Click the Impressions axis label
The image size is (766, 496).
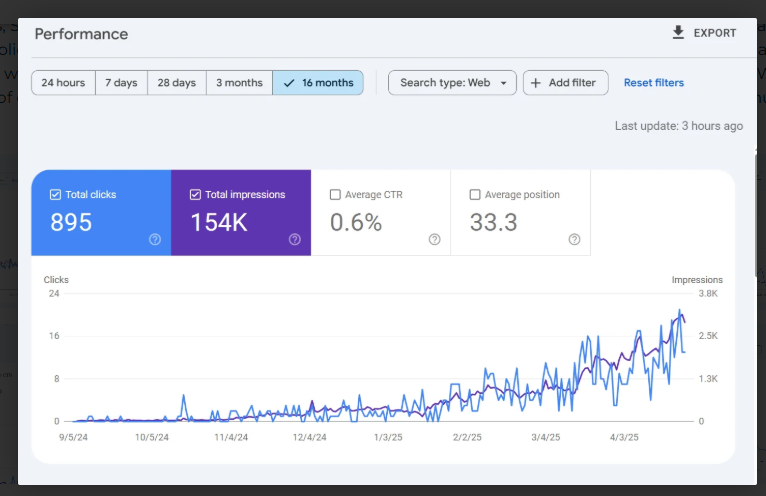[697, 280]
